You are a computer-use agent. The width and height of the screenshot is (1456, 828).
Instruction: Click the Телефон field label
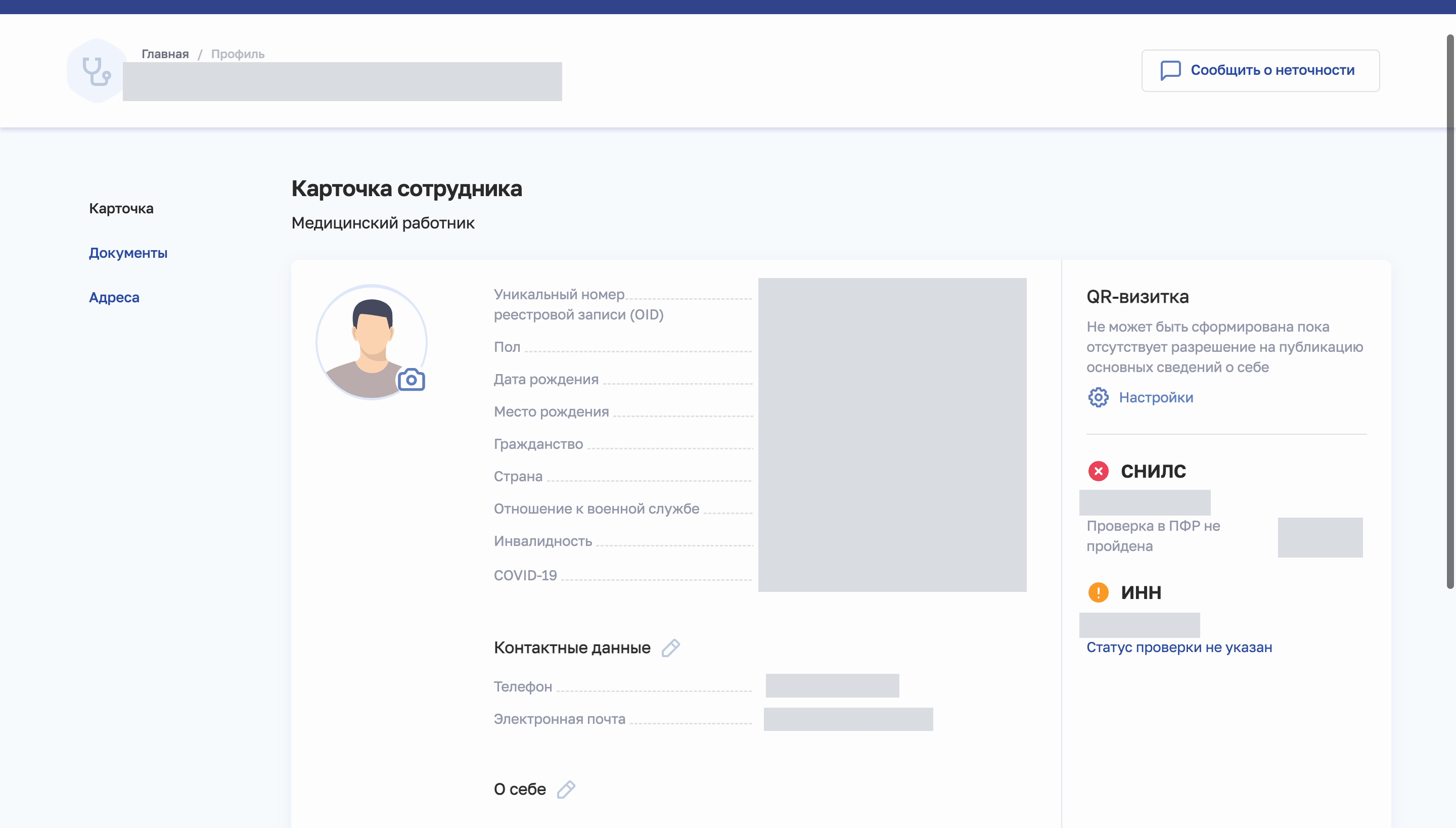click(x=523, y=686)
